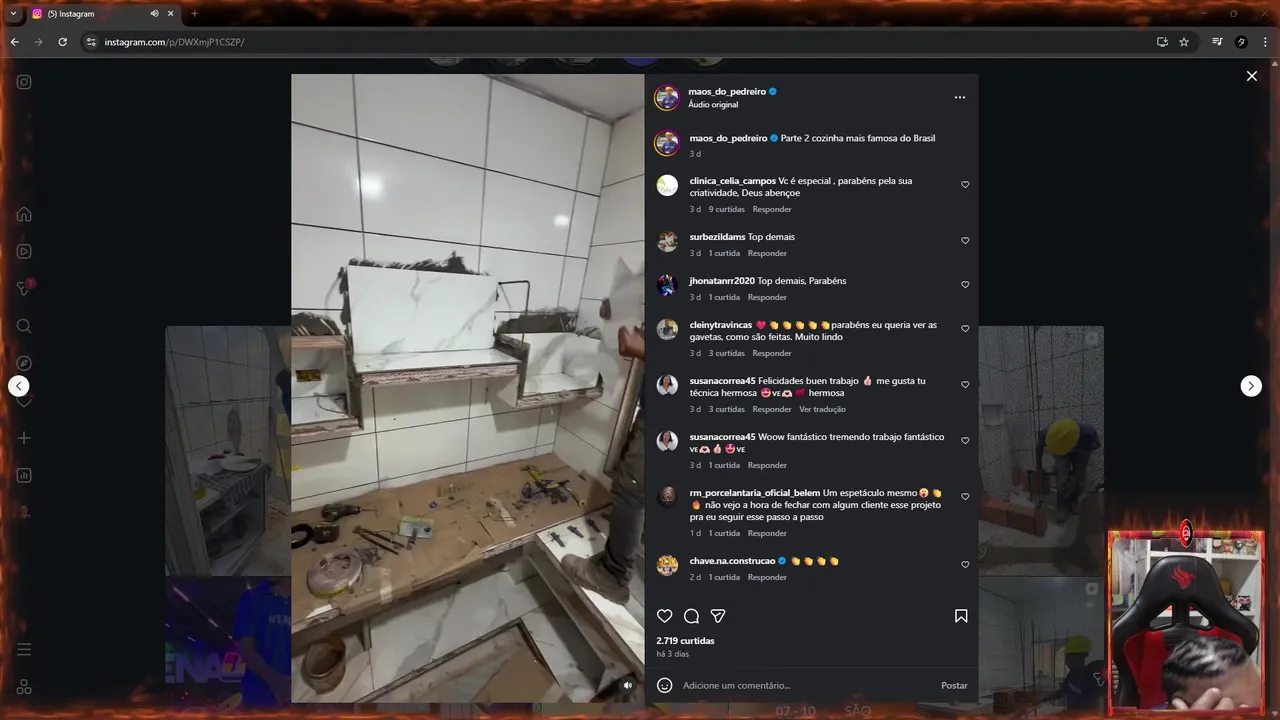Open Reels icon in the sidebar

24,251
